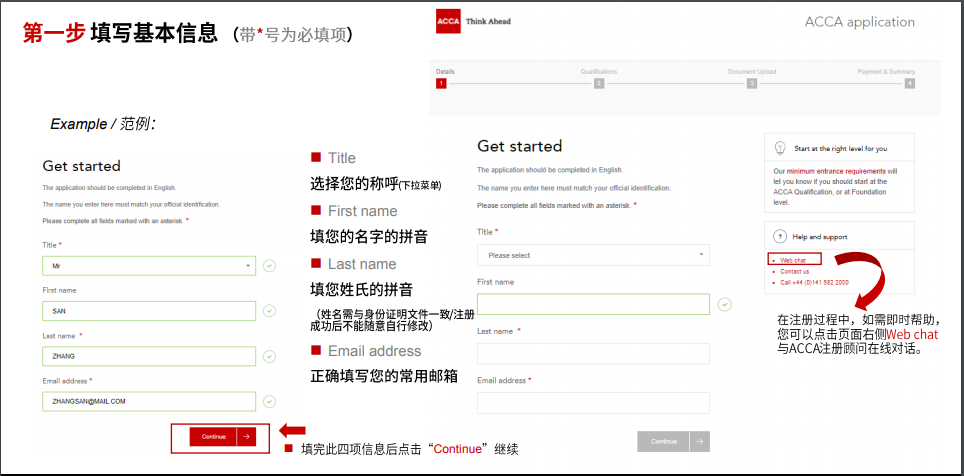Focus the empty Email address input field

[x=593, y=403]
